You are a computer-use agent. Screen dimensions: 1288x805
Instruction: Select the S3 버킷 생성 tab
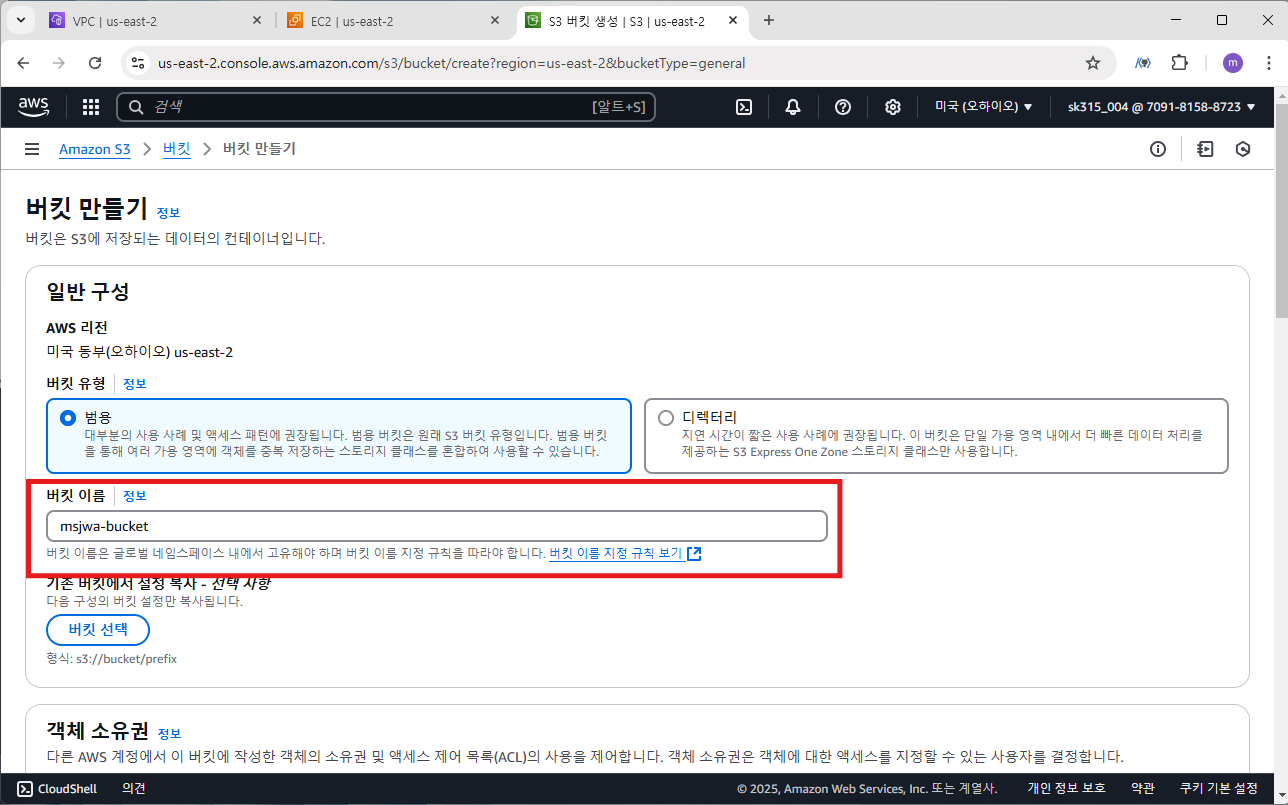pyautogui.click(x=632, y=20)
